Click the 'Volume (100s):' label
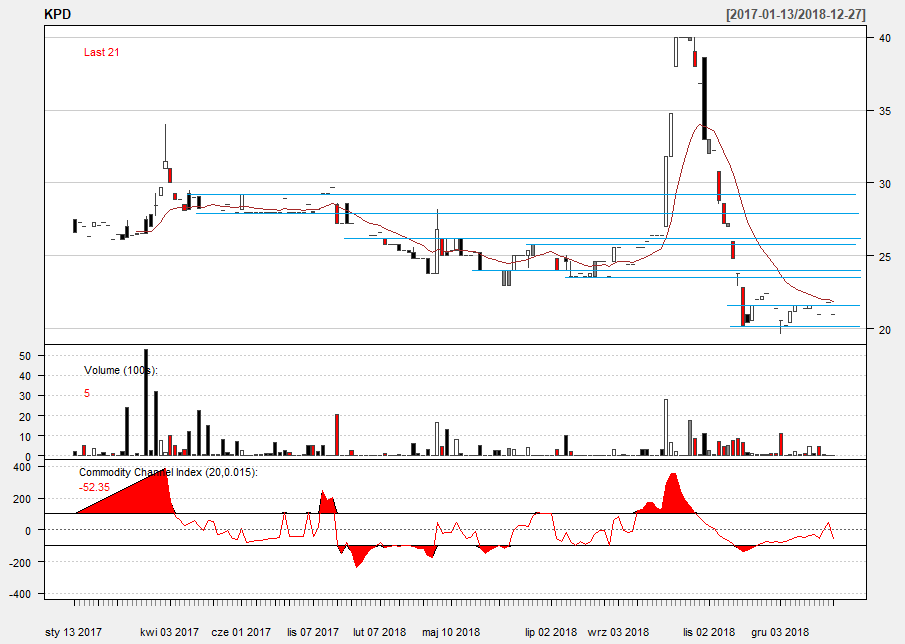Viewport: 905px width, 644px height. click(121, 370)
